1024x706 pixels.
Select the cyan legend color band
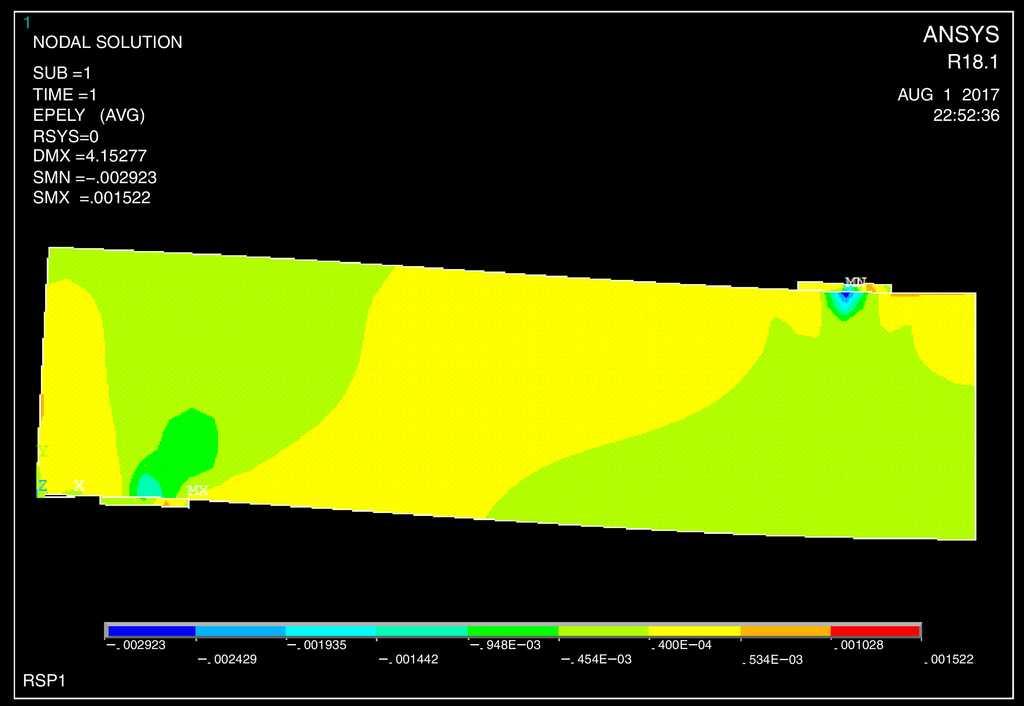[x=331, y=631]
